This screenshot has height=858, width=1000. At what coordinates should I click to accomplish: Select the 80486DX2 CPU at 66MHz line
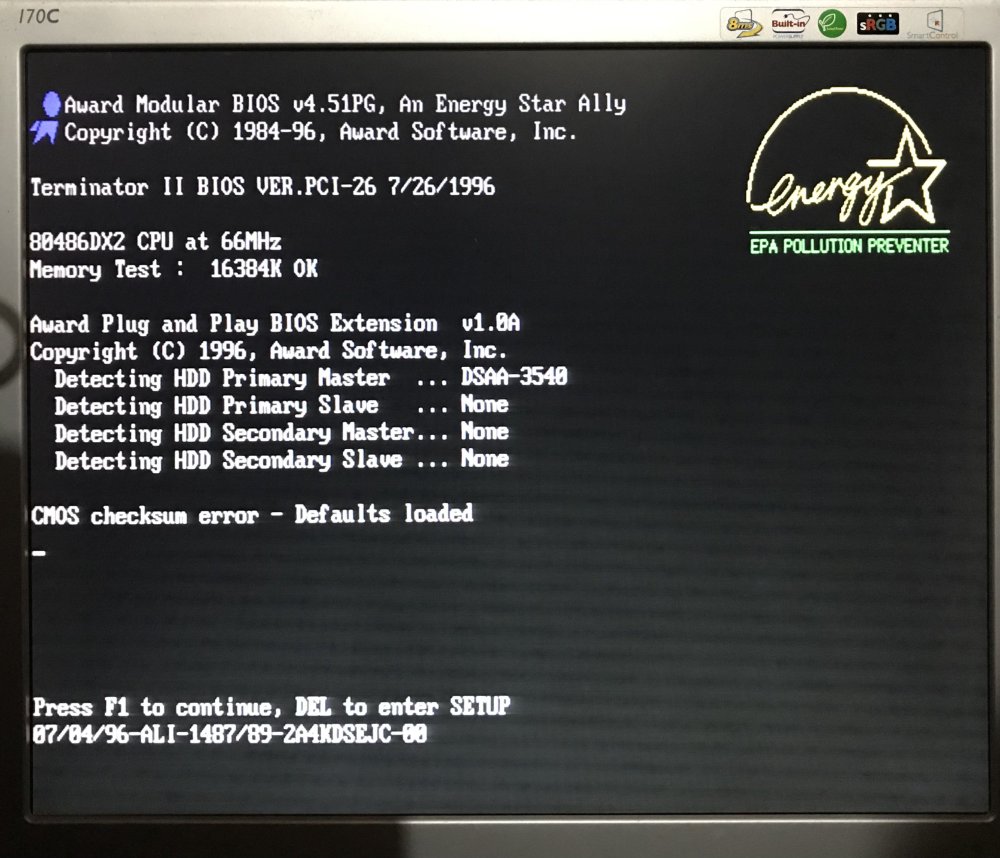coord(155,241)
